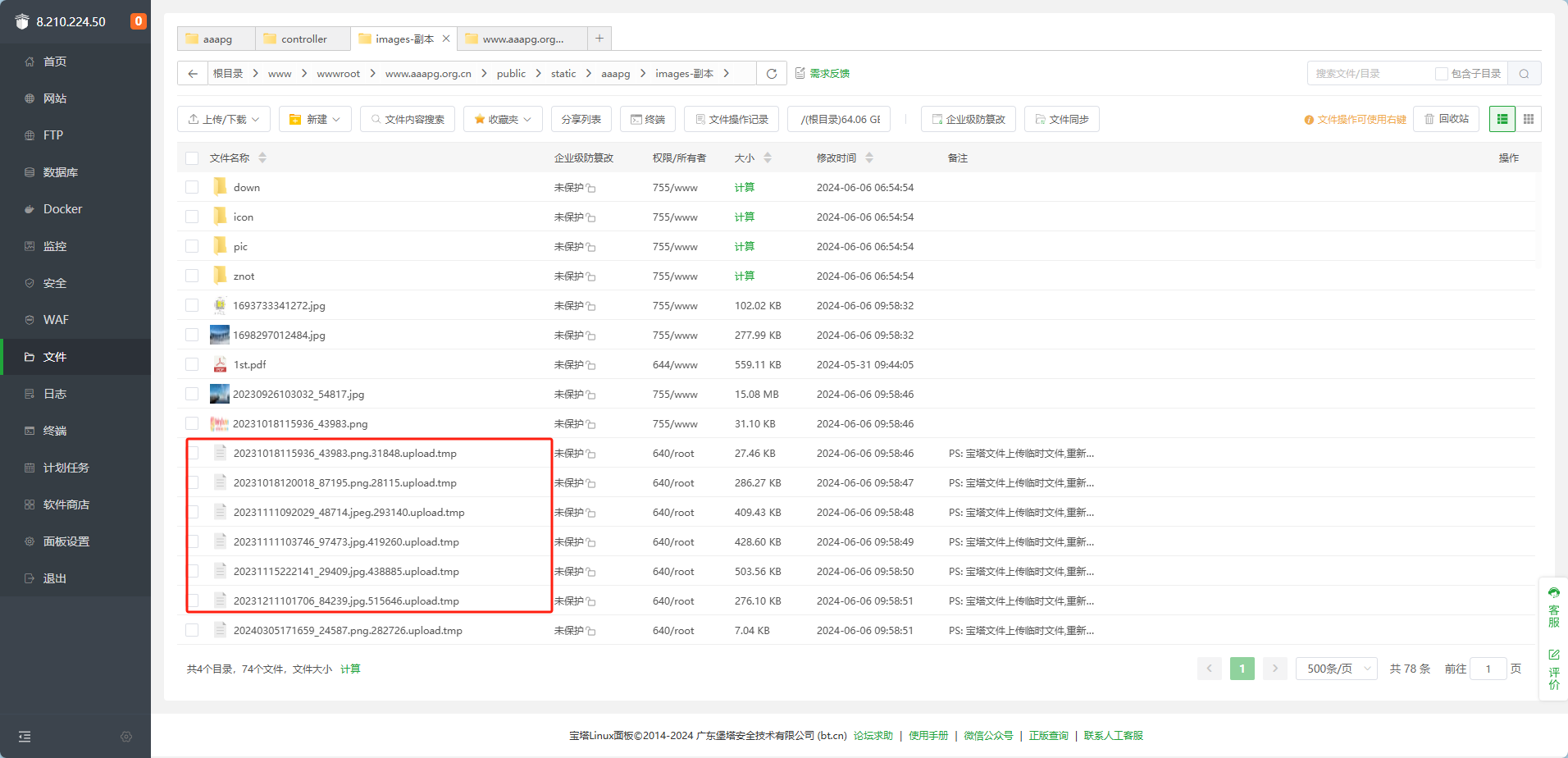
Task: Check the icon folder checkbox
Action: [192, 217]
